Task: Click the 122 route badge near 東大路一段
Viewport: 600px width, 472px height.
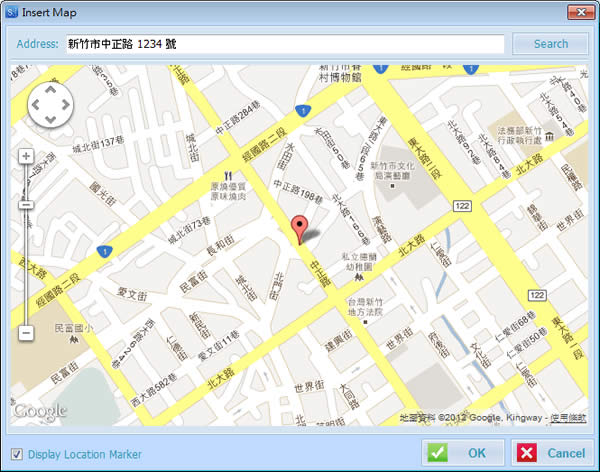Action: pos(537,295)
